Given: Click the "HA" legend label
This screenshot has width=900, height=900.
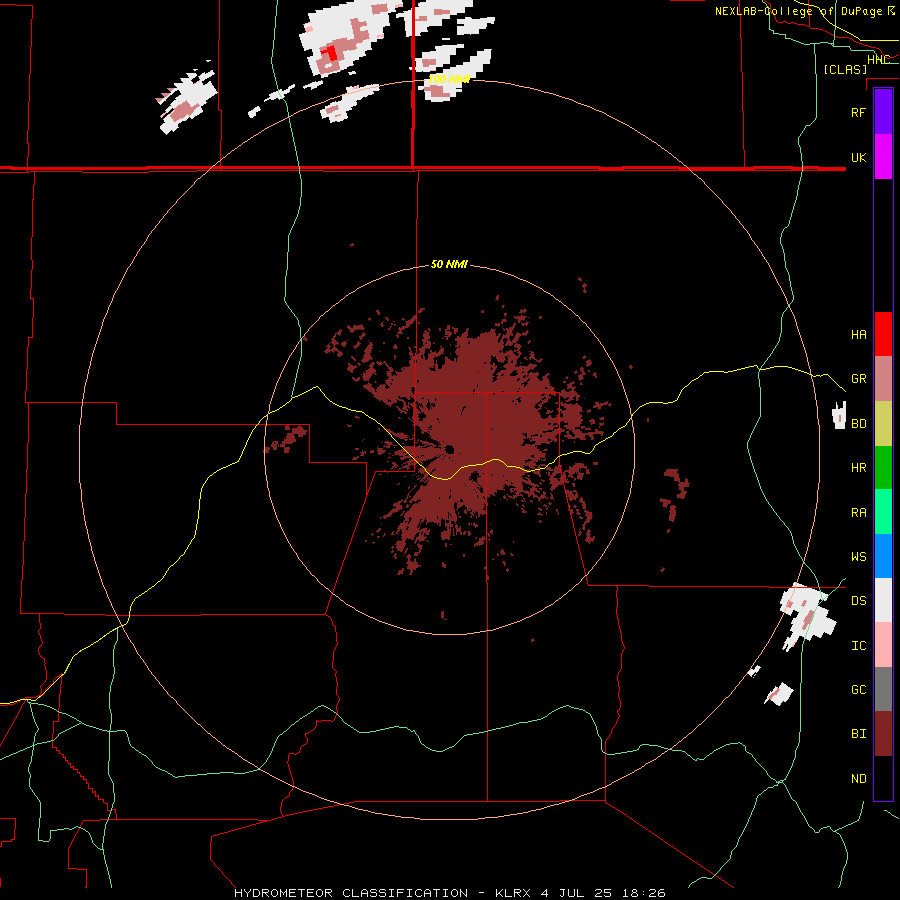Looking at the screenshot, I should click(x=858, y=335).
